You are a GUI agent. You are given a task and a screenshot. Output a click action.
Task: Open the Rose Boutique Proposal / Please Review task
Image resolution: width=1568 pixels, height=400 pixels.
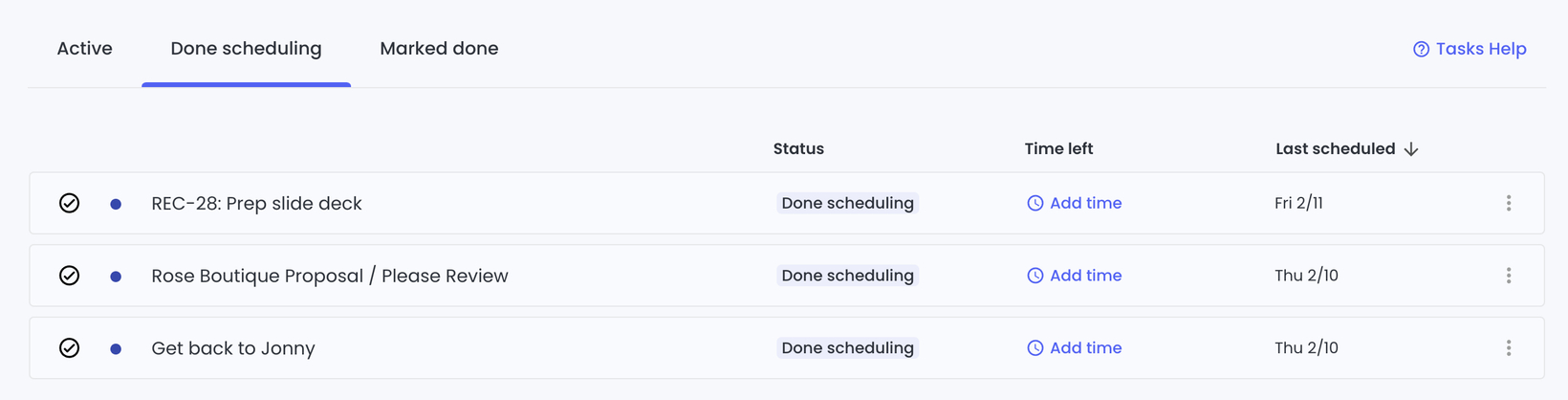click(x=330, y=276)
